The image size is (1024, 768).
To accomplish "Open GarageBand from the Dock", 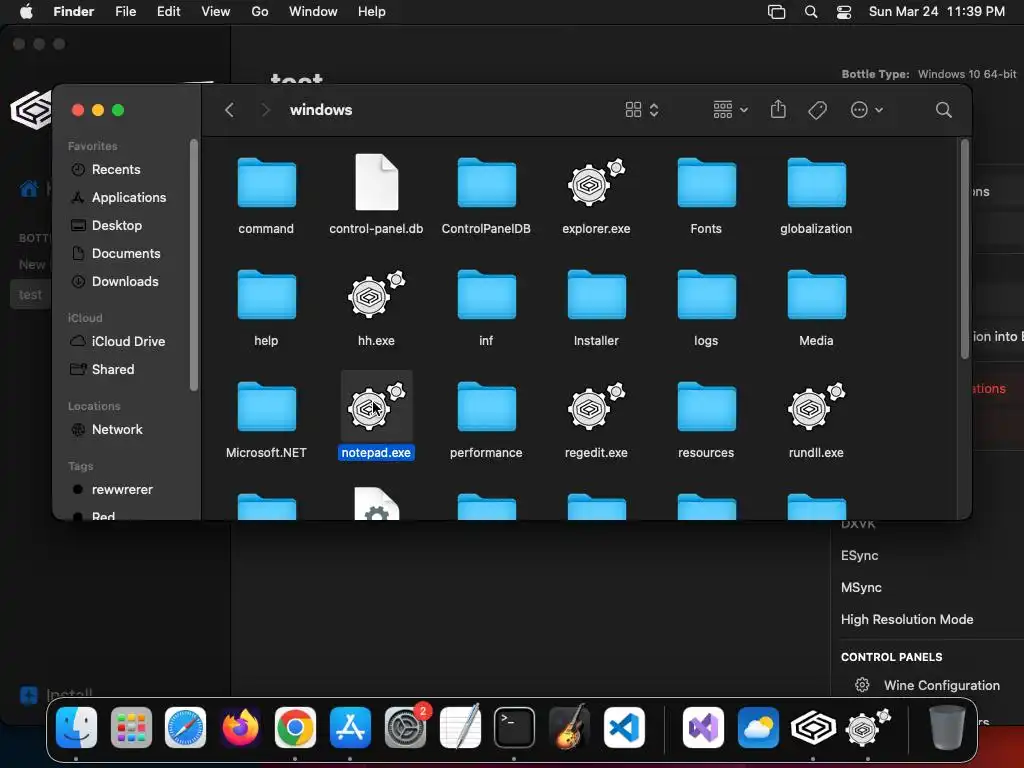I will click(569, 727).
